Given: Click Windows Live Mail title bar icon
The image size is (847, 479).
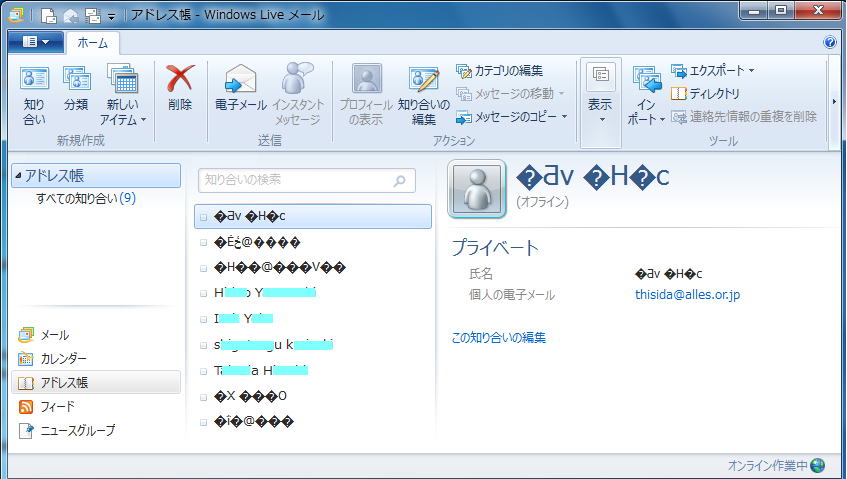Looking at the screenshot, I should point(16,15).
